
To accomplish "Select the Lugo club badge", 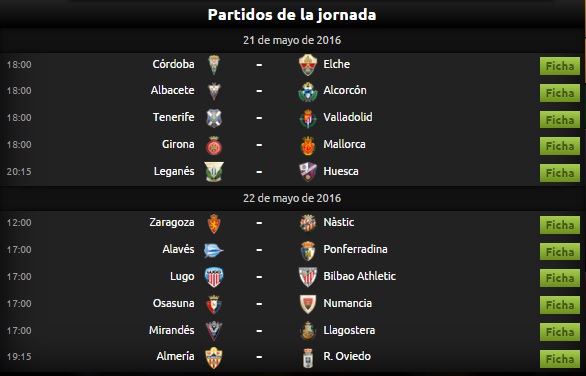I will tap(214, 277).
